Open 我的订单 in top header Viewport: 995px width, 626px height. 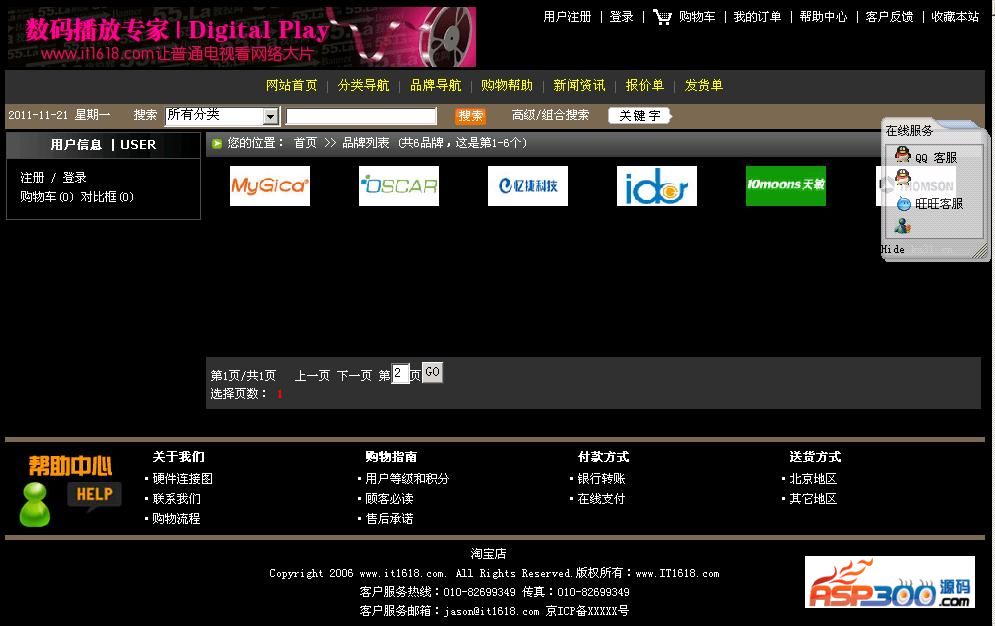point(757,16)
